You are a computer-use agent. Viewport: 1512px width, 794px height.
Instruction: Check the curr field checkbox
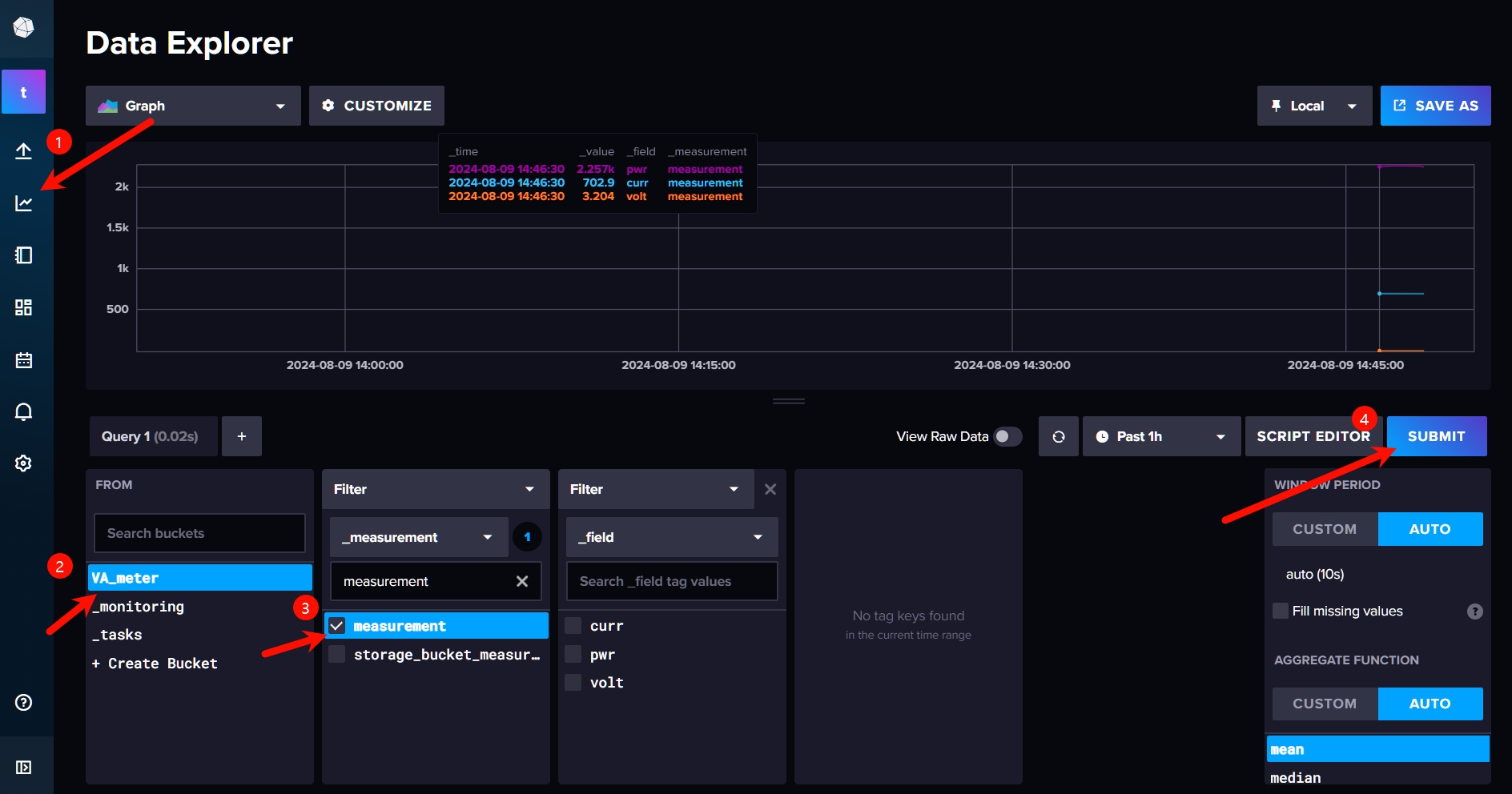tap(573, 625)
